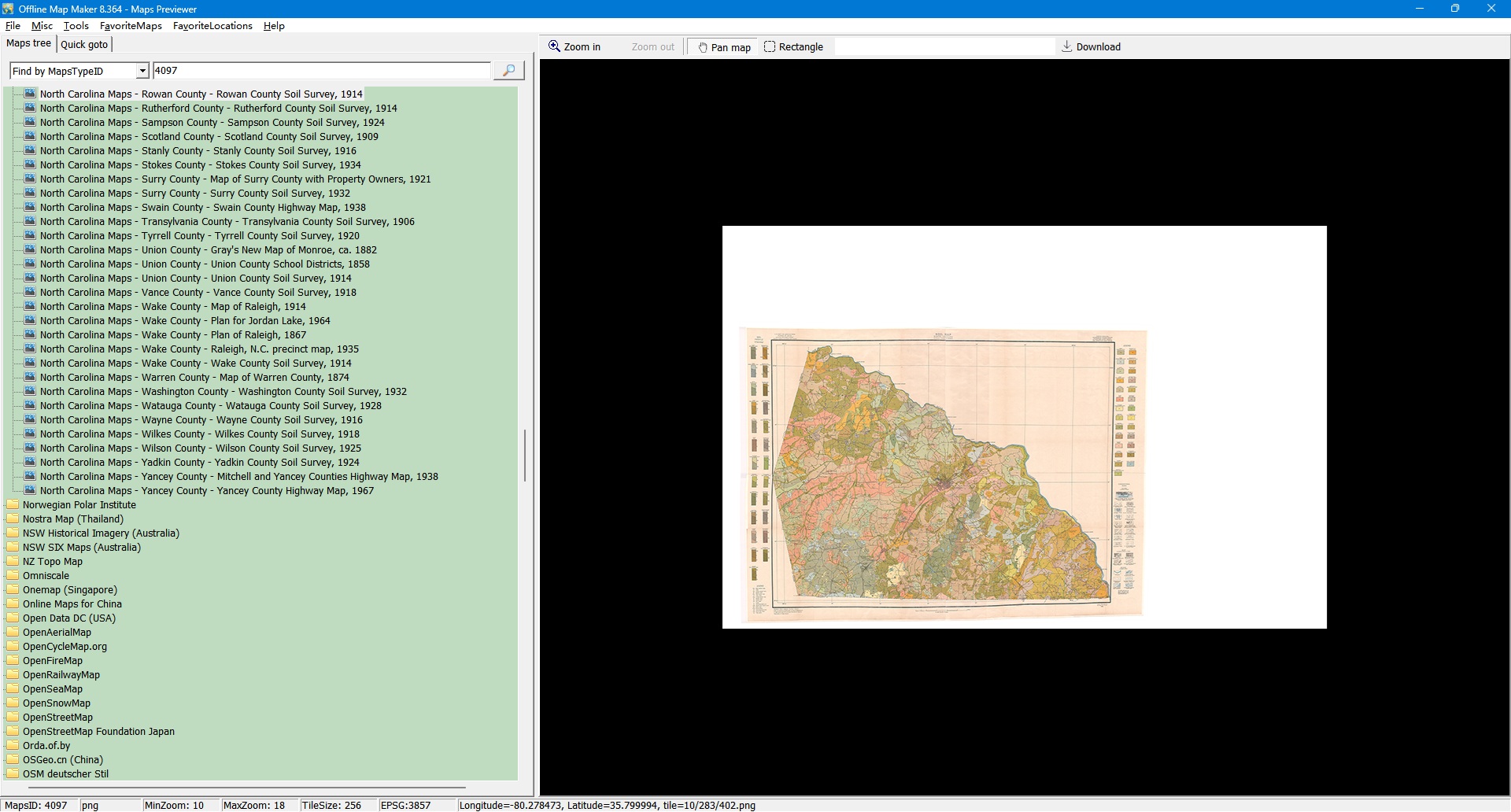Open the FavoriteMaps menu
Viewport: 1511px width, 812px height.
pyautogui.click(x=131, y=26)
